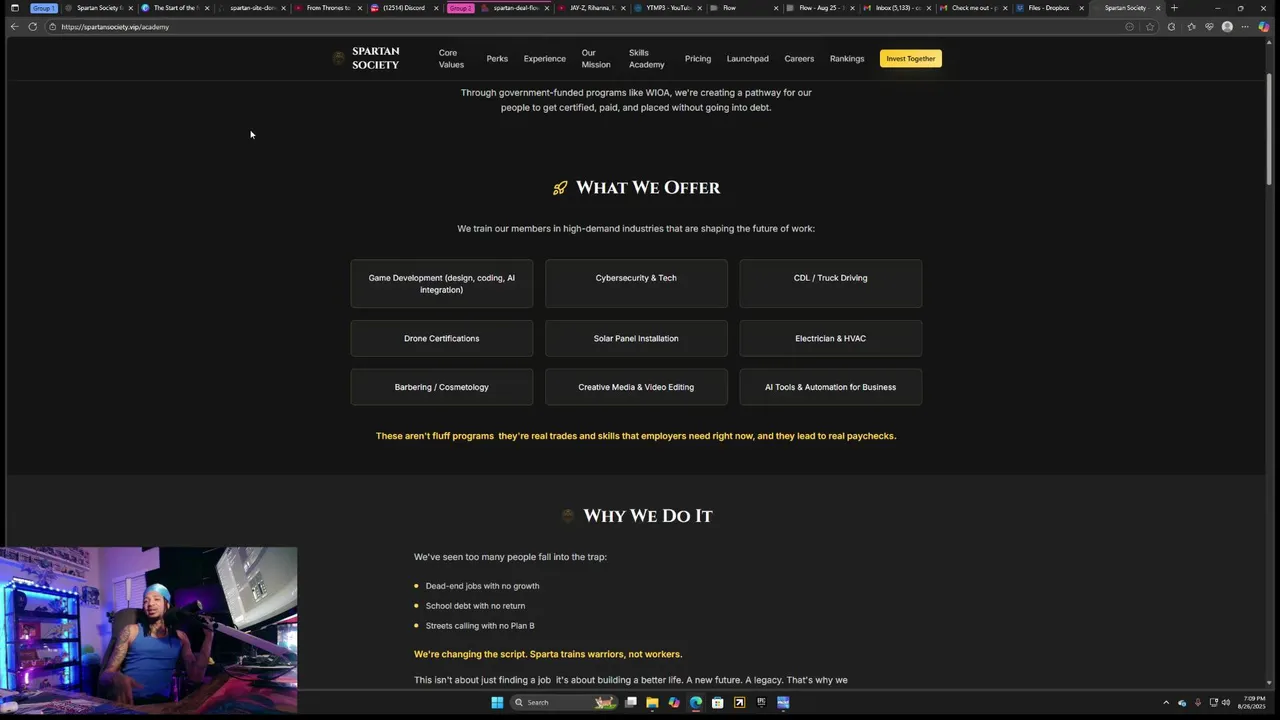
Task: Click the Invest Together button
Action: coord(910,59)
